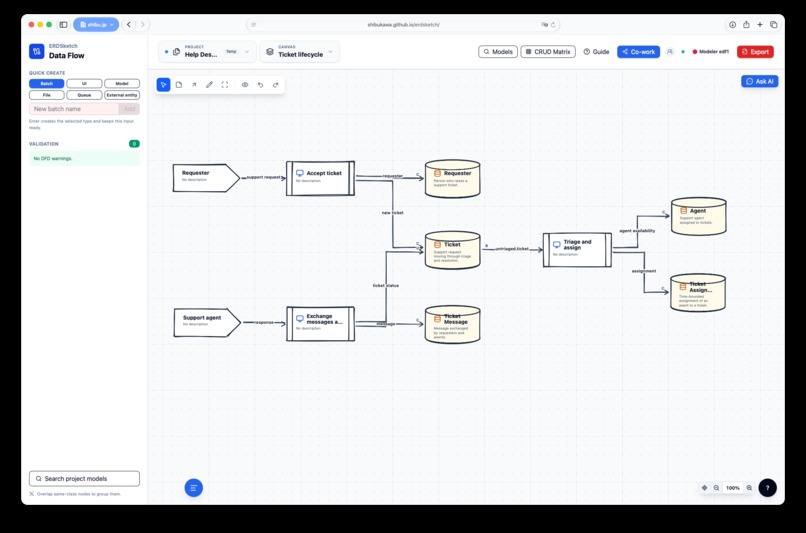Select the Requester data store node
This screenshot has height=533, width=806.
[x=452, y=178]
